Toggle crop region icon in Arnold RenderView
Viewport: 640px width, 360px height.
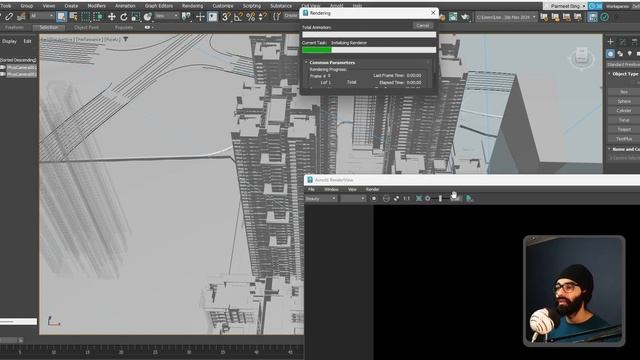pyautogui.click(x=419, y=198)
